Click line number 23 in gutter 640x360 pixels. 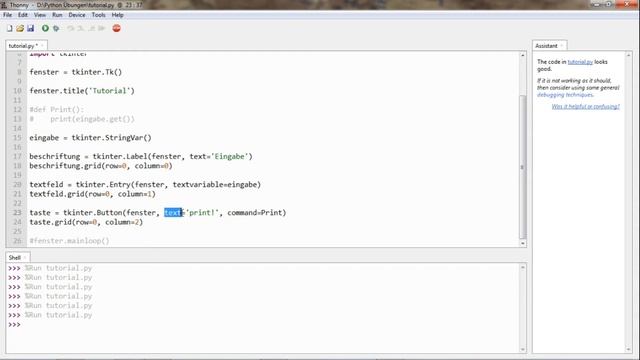[17, 213]
